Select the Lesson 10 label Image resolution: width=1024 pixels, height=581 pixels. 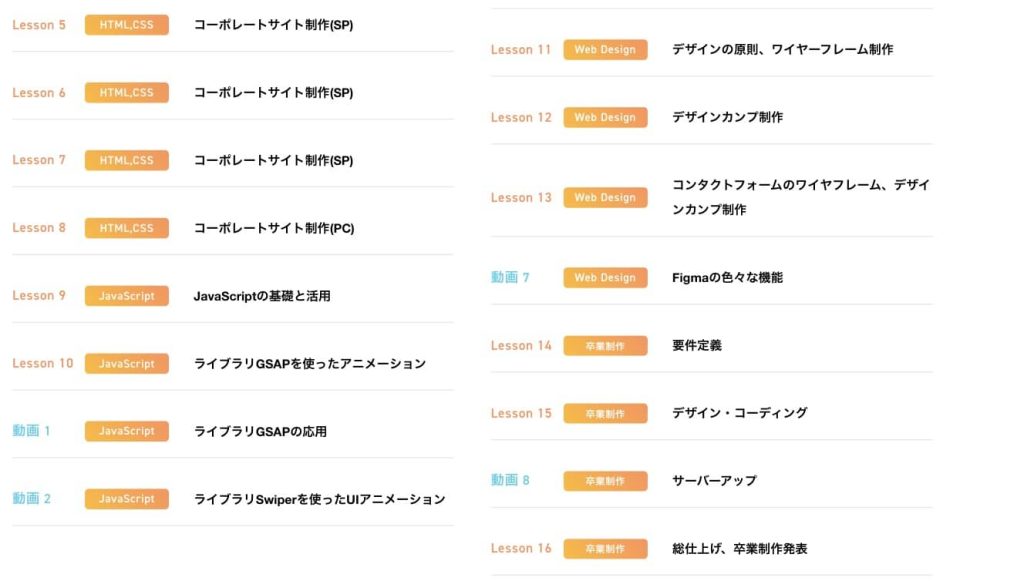(43, 363)
